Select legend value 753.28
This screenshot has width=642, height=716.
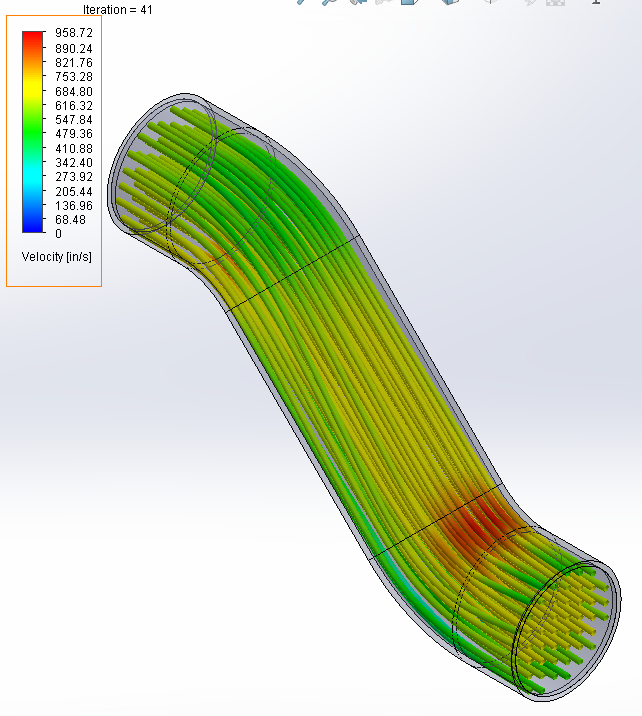74,77
